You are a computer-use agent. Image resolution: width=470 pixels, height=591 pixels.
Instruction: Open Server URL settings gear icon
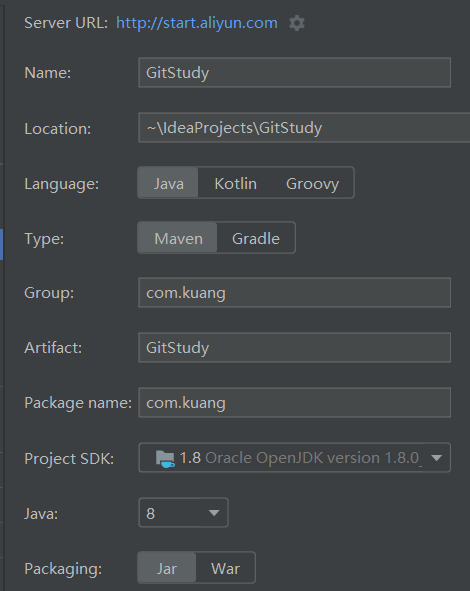coord(297,23)
